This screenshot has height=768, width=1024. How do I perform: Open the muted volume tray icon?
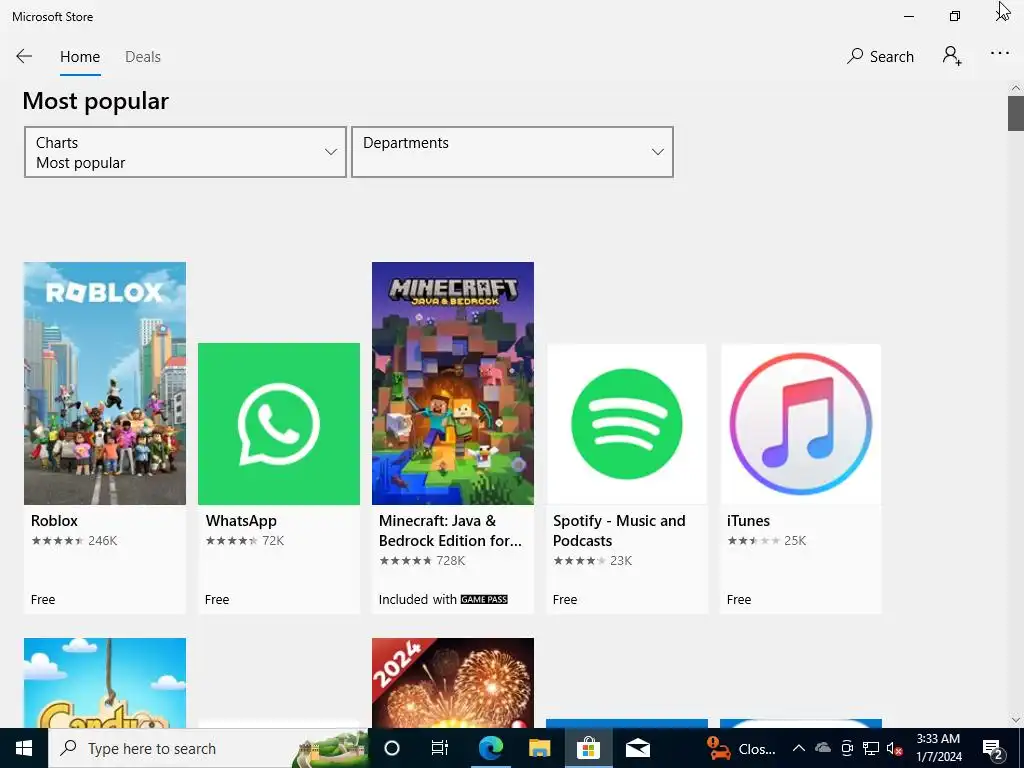[895, 748]
